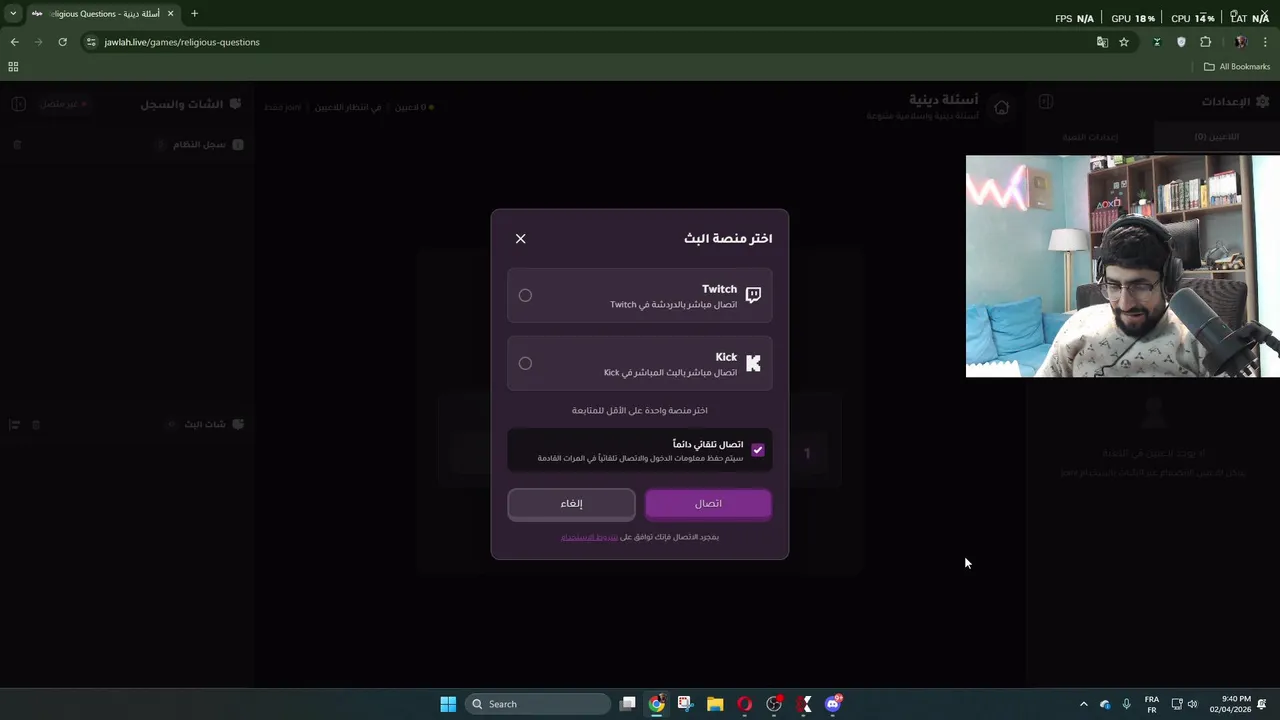Open the terms of use link
Image resolution: width=1280 pixels, height=720 pixels.
[589, 537]
